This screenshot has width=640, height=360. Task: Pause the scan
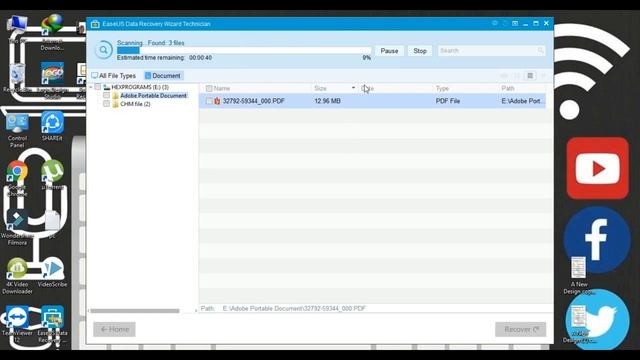coord(389,51)
